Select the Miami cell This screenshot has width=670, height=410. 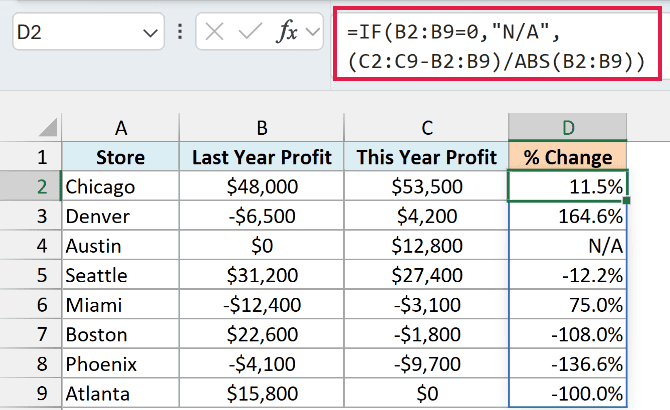[120, 304]
